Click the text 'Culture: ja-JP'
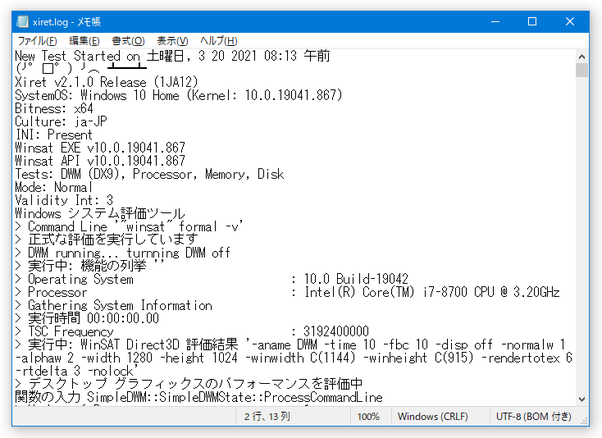 point(61,122)
